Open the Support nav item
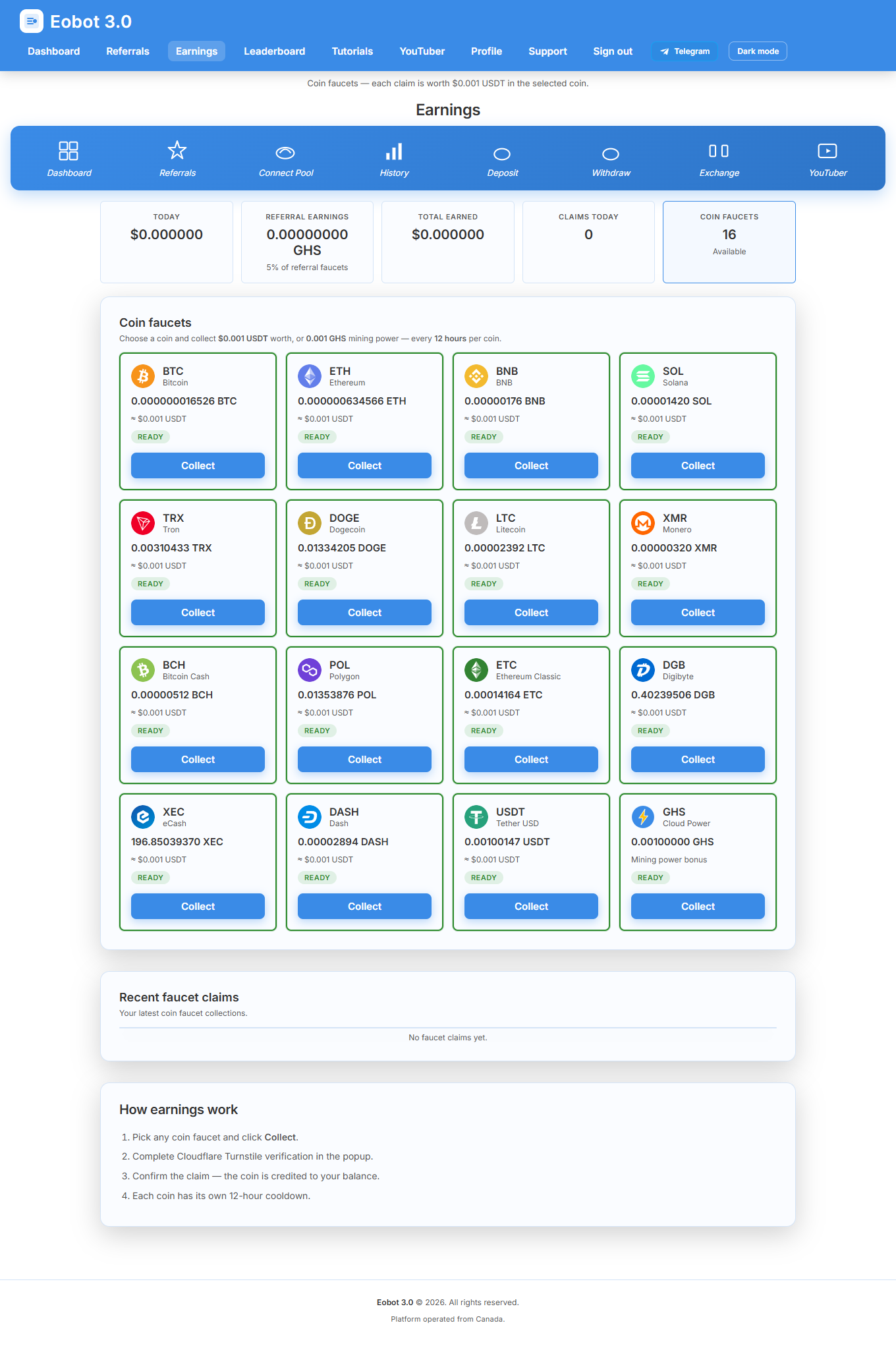The width and height of the screenshot is (896, 1346). point(547,51)
